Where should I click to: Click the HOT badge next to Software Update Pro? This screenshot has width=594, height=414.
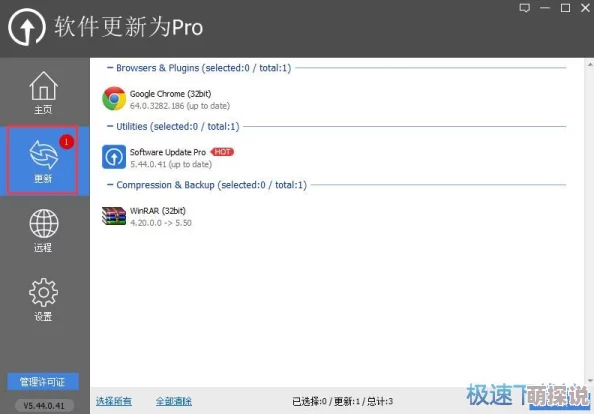click(222, 152)
